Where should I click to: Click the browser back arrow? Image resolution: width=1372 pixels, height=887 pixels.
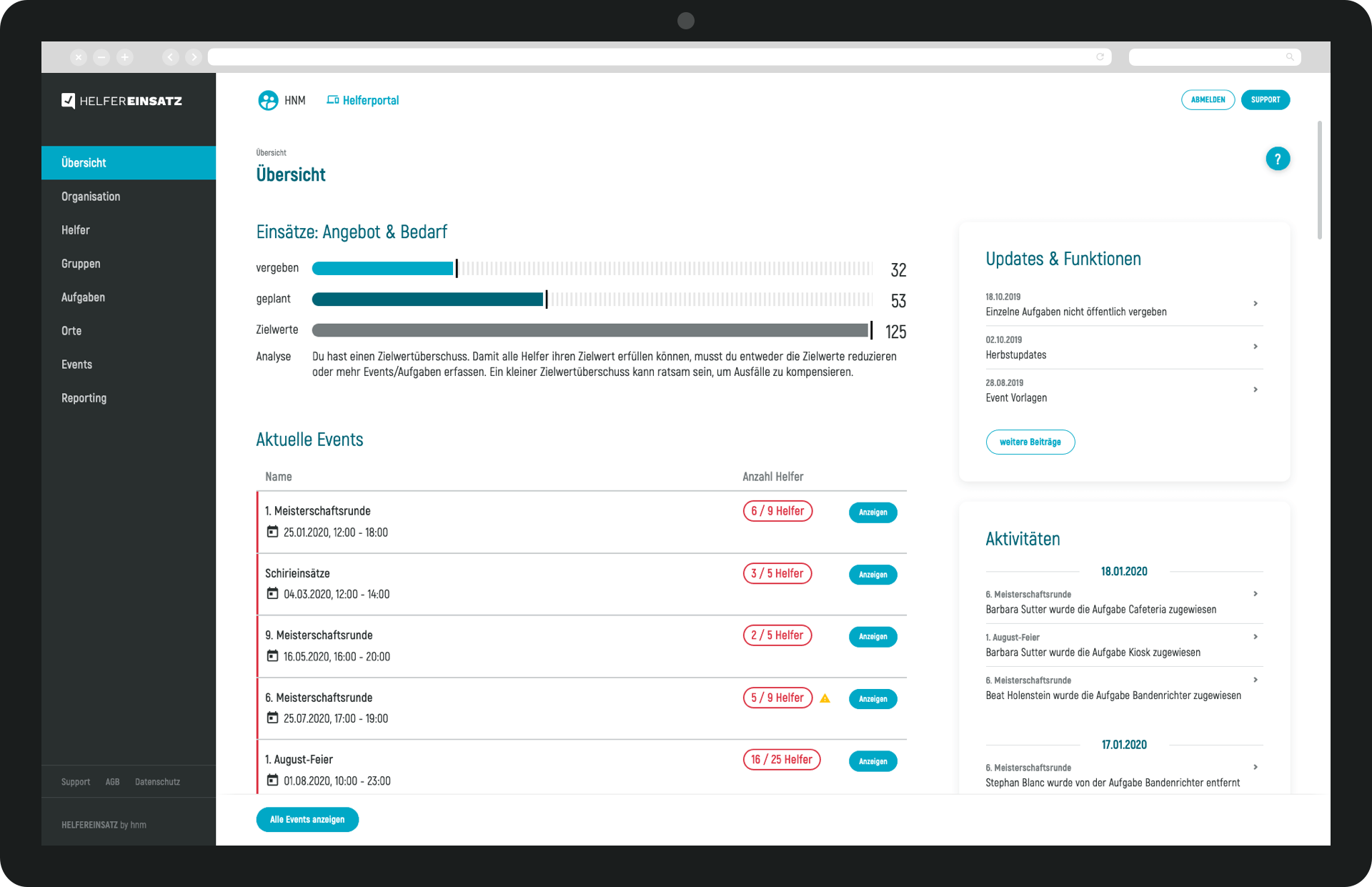170,57
